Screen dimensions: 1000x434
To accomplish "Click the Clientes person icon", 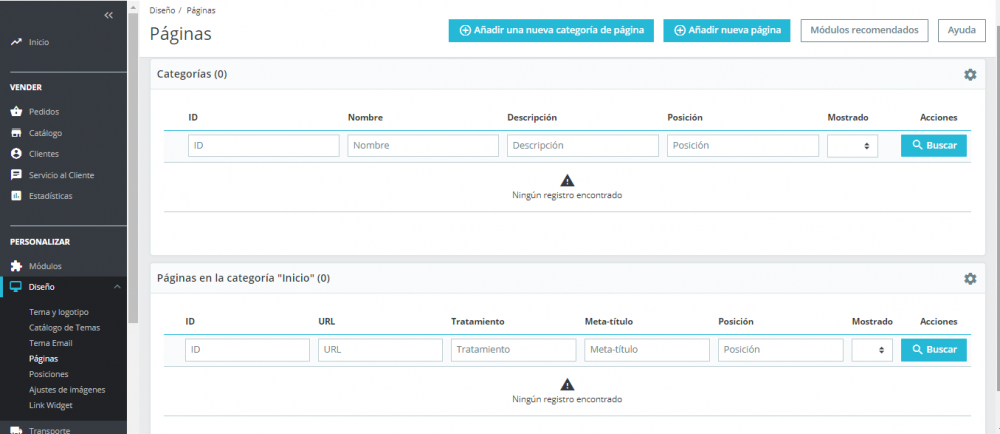I will [16, 154].
